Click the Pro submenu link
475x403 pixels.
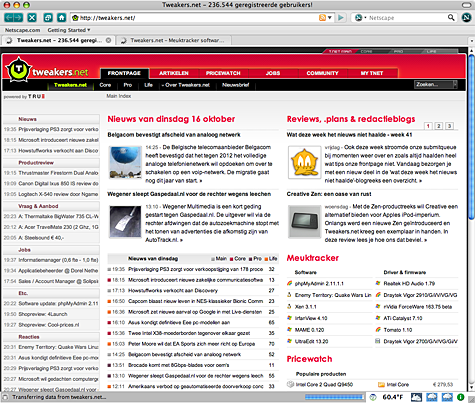coord(128,85)
